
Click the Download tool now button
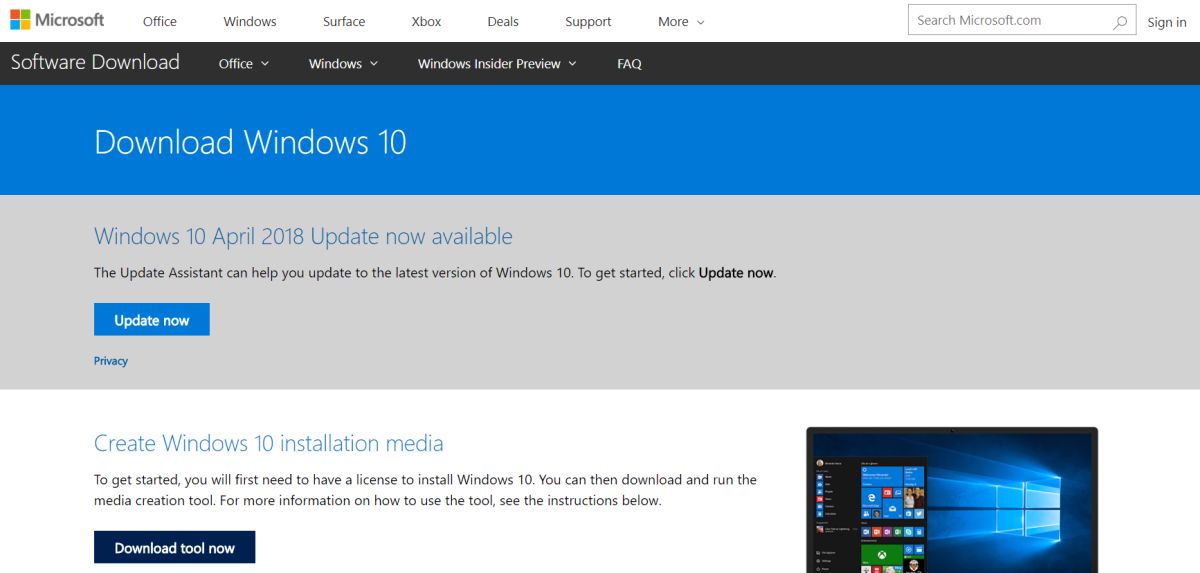pyautogui.click(x=175, y=548)
